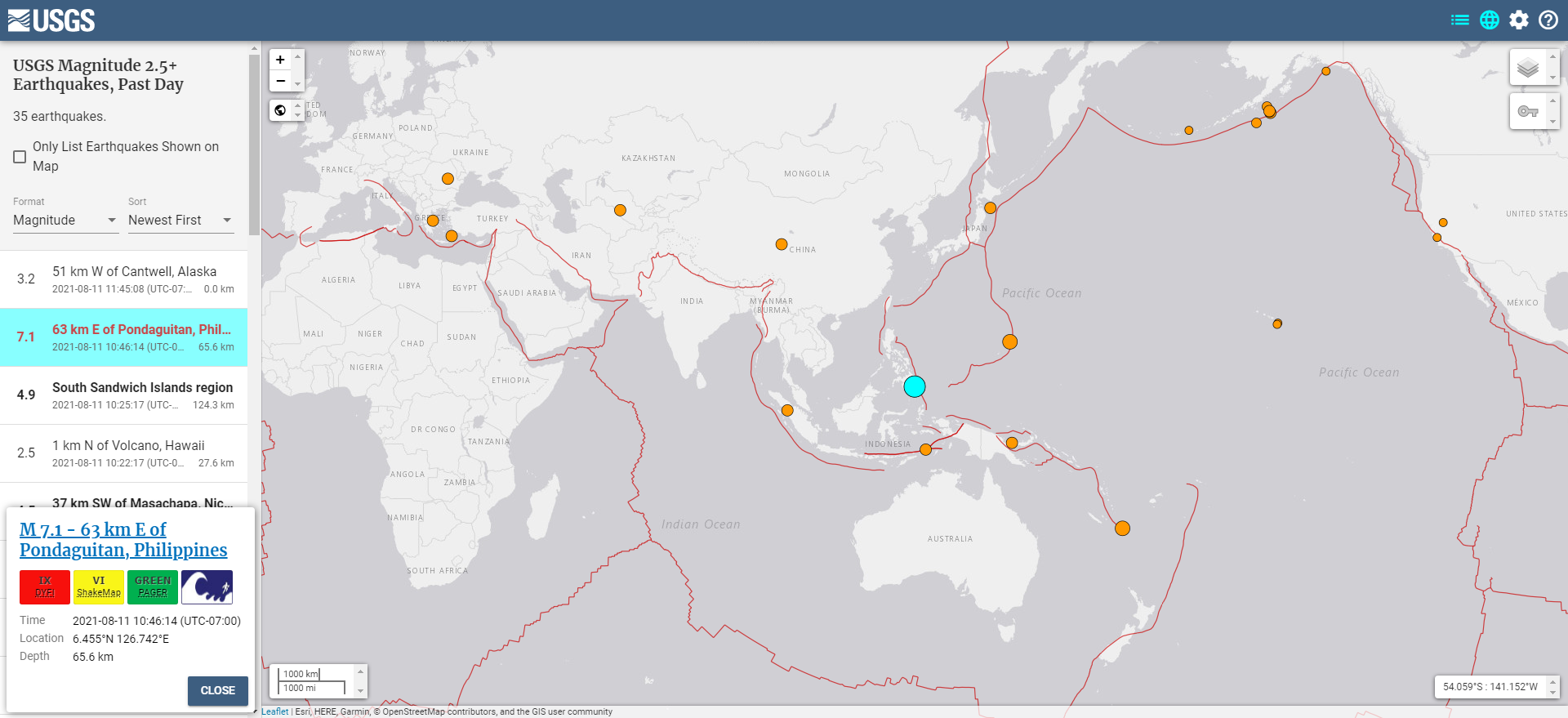Screen dimensions: 1568x718
Task: Select the earthquake marker in Papua New Guinea
Action: (x=1012, y=444)
